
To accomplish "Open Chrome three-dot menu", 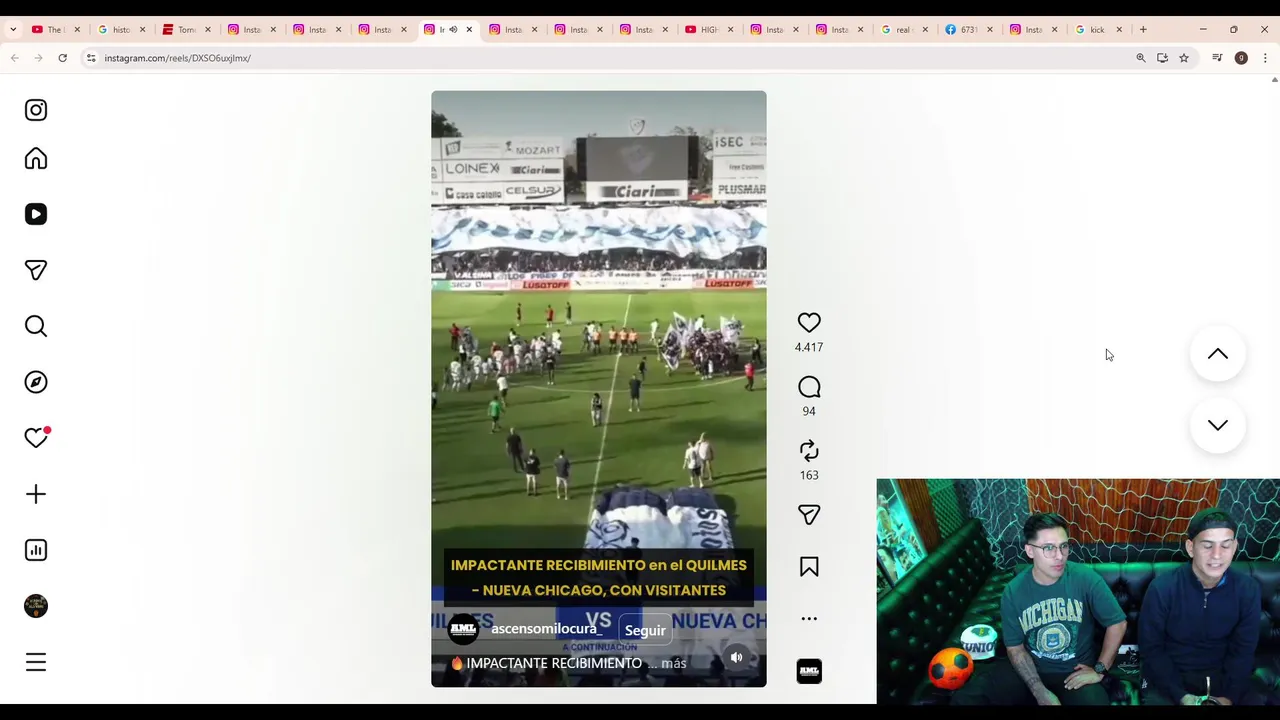I will (1265, 58).
